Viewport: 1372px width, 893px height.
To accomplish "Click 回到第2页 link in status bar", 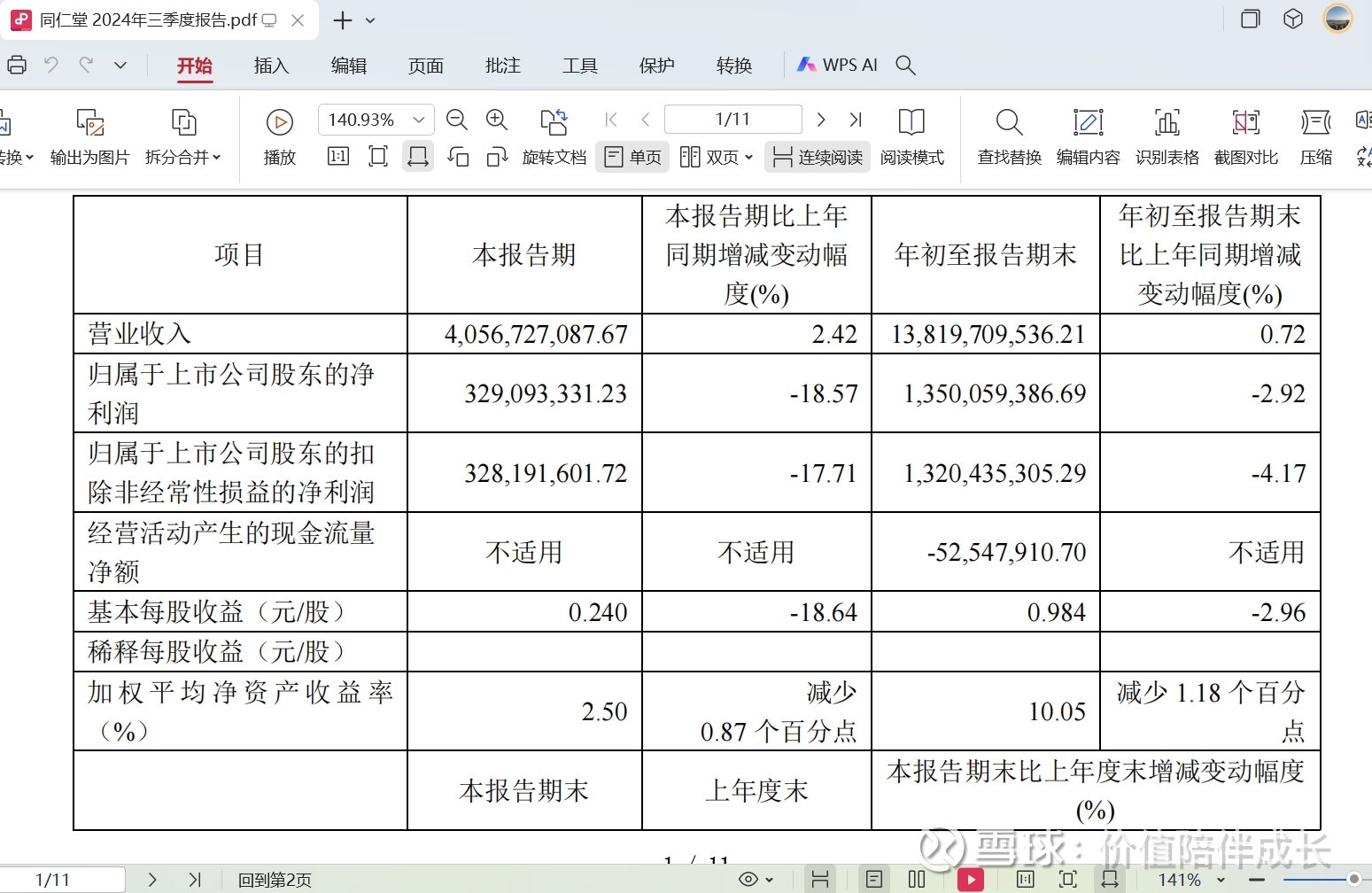I will 275,880.
